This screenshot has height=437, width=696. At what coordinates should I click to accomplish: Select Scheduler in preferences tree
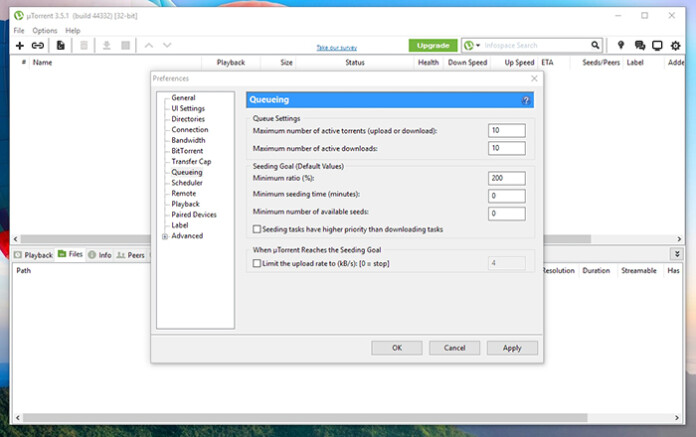coord(187,183)
